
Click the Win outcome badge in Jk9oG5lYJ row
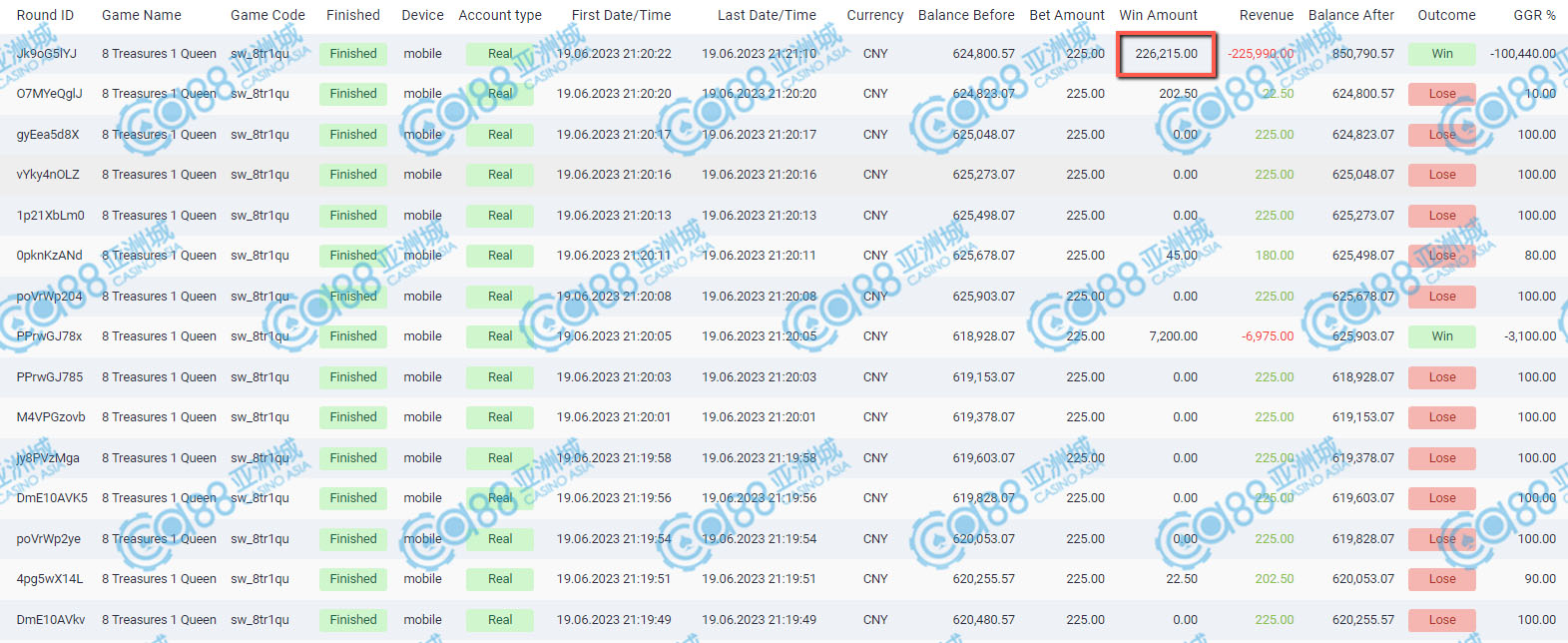coord(1442,54)
